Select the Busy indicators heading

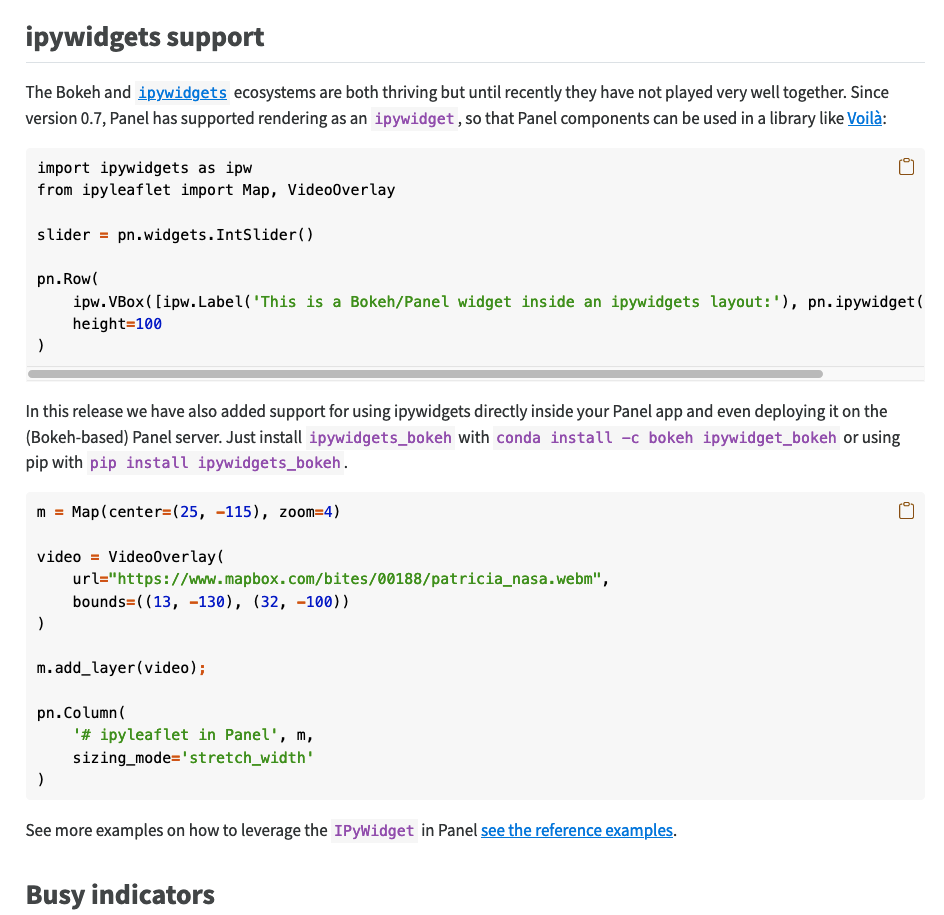(119, 894)
